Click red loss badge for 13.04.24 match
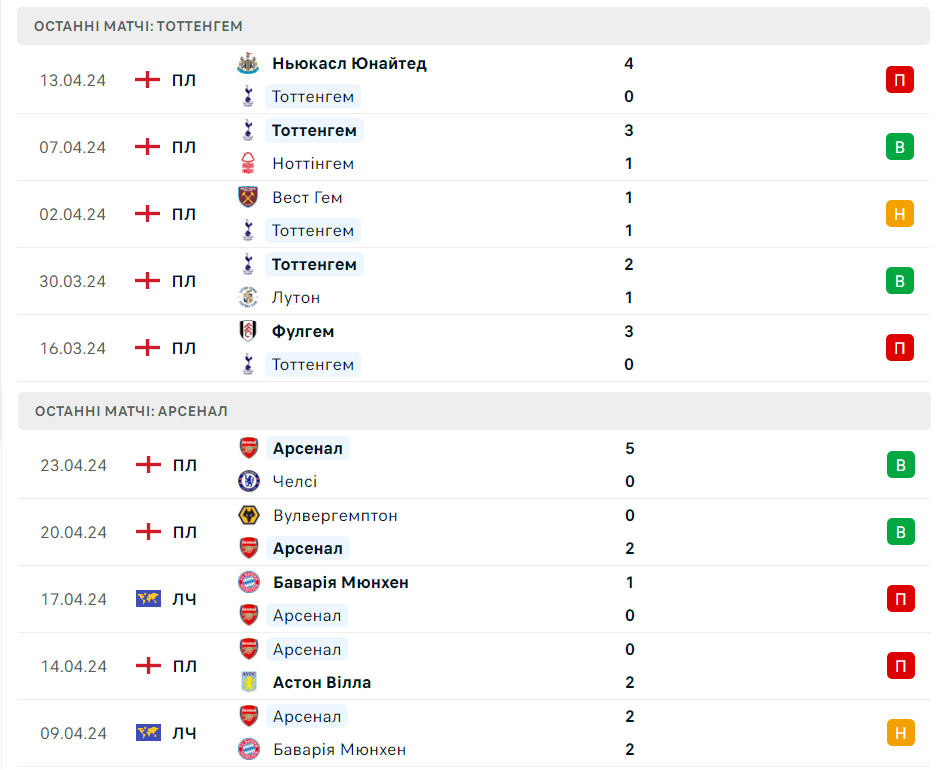 tap(900, 80)
